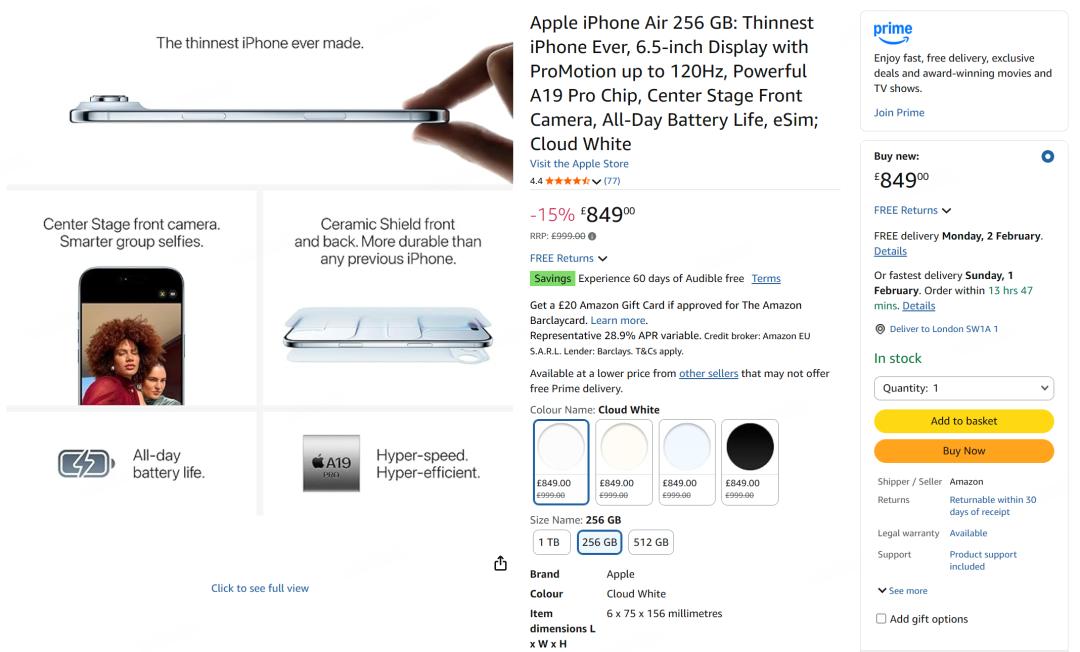Open the Visit the Apple Store link
The image size is (1080, 652).
tap(579, 164)
